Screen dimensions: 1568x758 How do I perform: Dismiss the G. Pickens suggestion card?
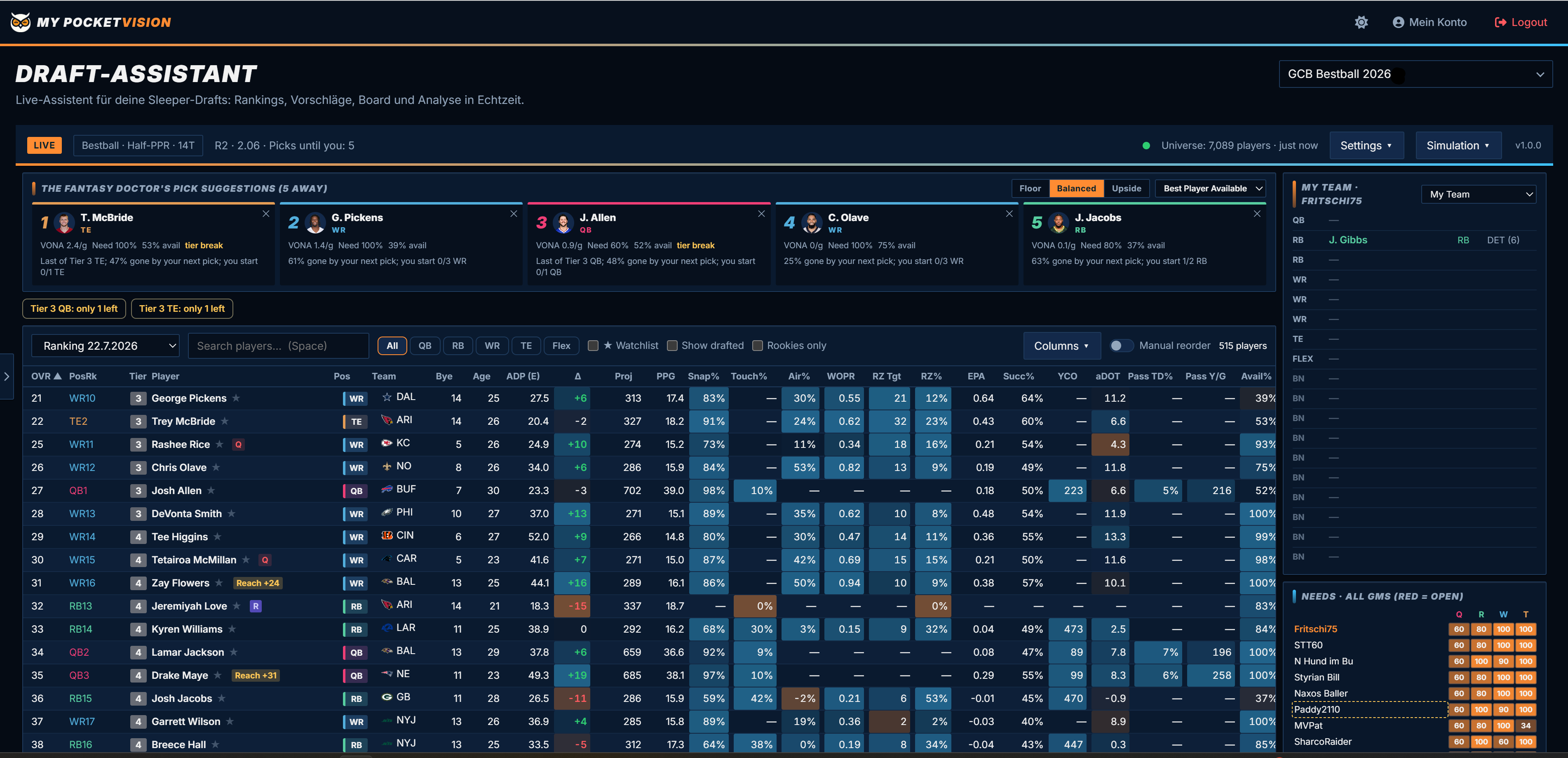pyautogui.click(x=514, y=214)
